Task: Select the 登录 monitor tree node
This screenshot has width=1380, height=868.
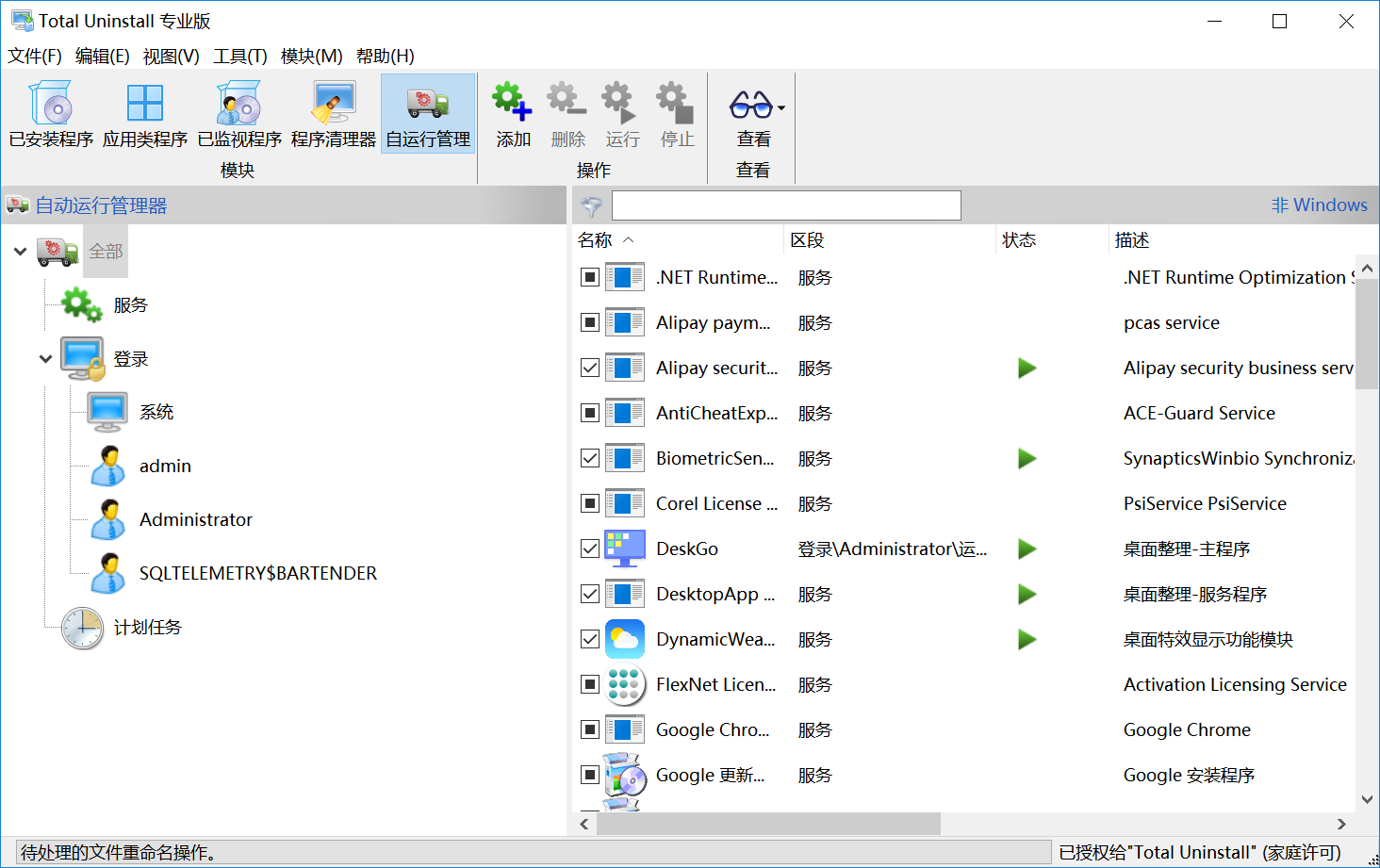Action: pos(83,358)
